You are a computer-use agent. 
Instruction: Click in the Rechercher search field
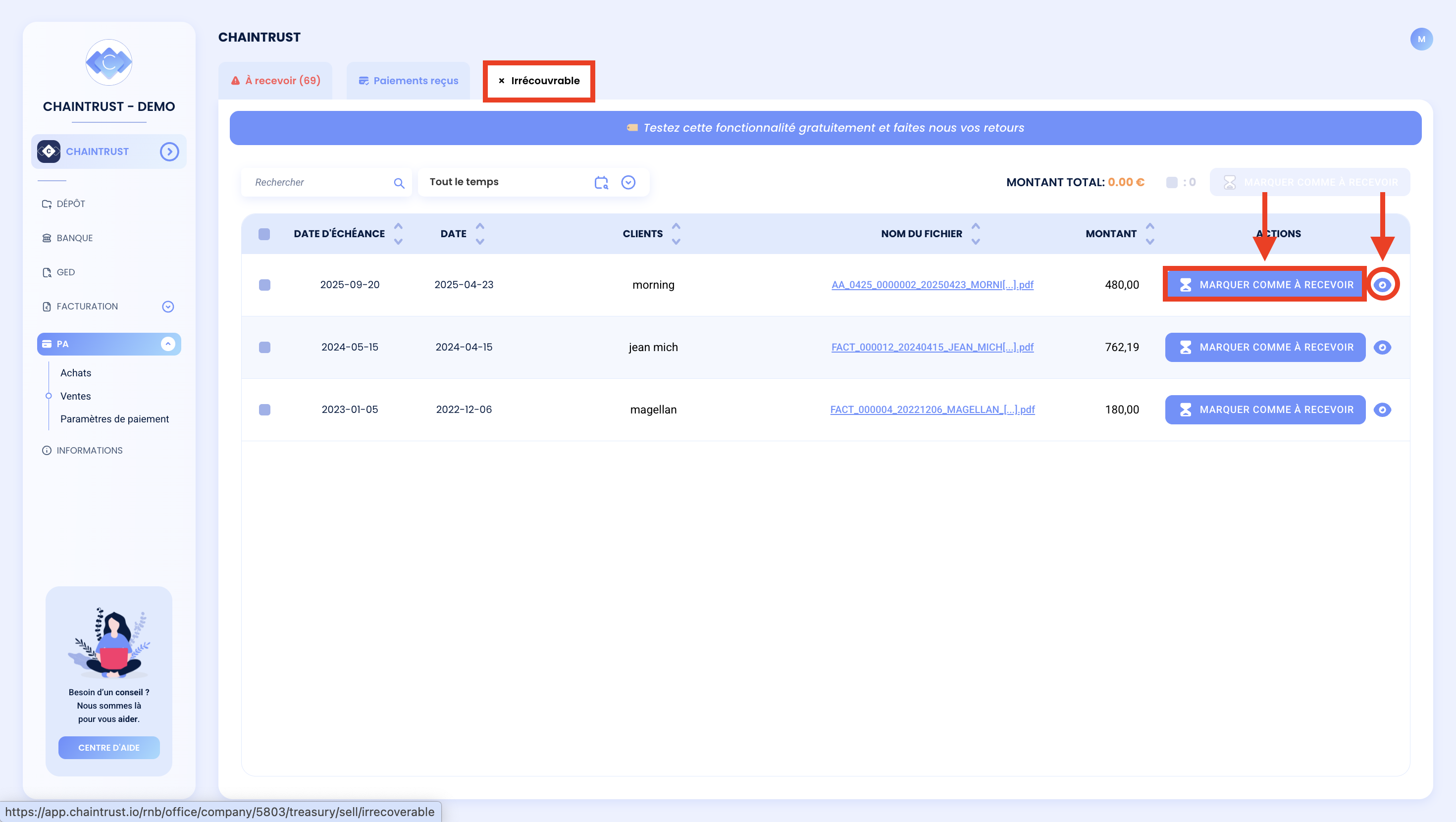[x=320, y=182]
